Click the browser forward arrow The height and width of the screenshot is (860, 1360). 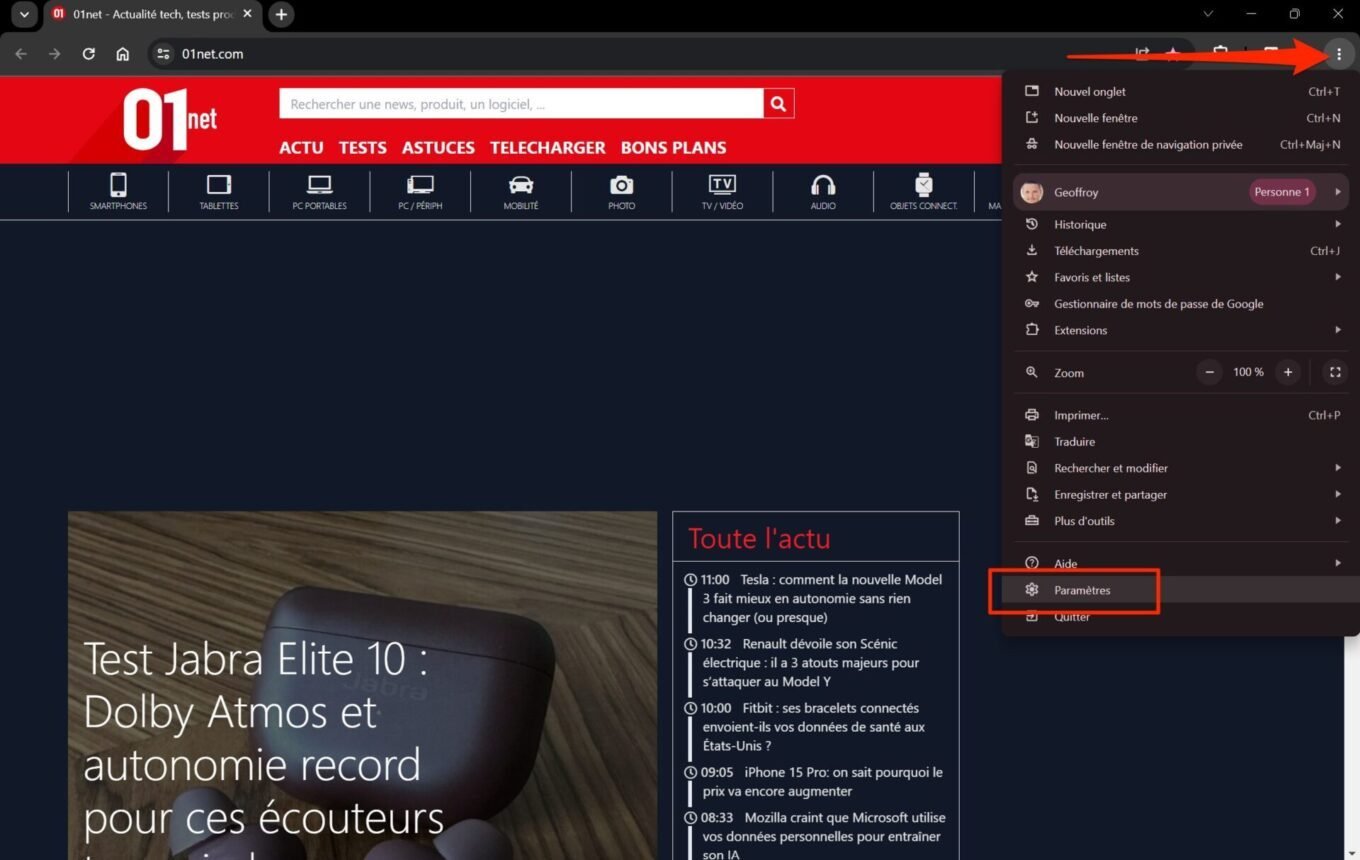(55, 54)
